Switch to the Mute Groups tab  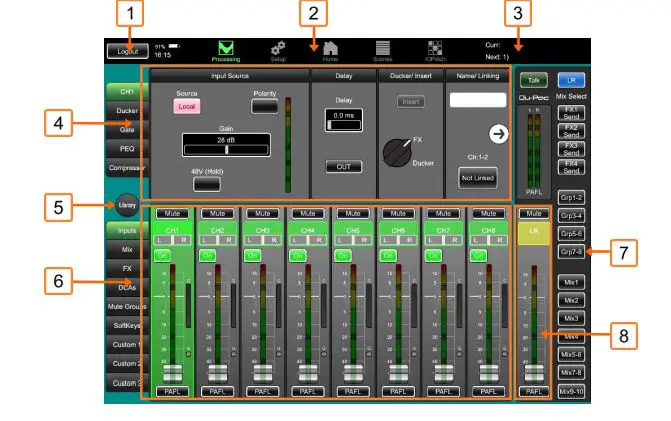[x=126, y=306]
